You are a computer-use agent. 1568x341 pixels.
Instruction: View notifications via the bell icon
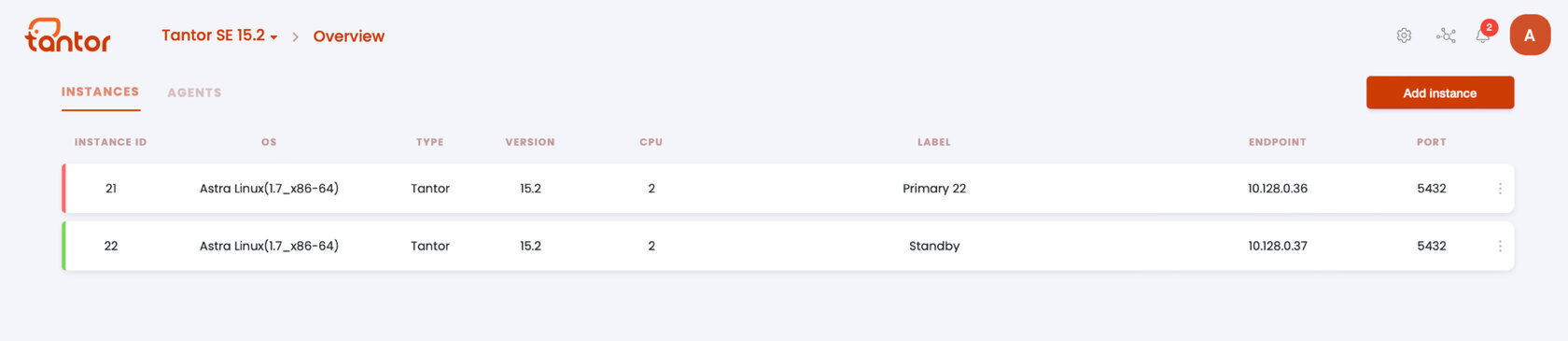(1482, 36)
